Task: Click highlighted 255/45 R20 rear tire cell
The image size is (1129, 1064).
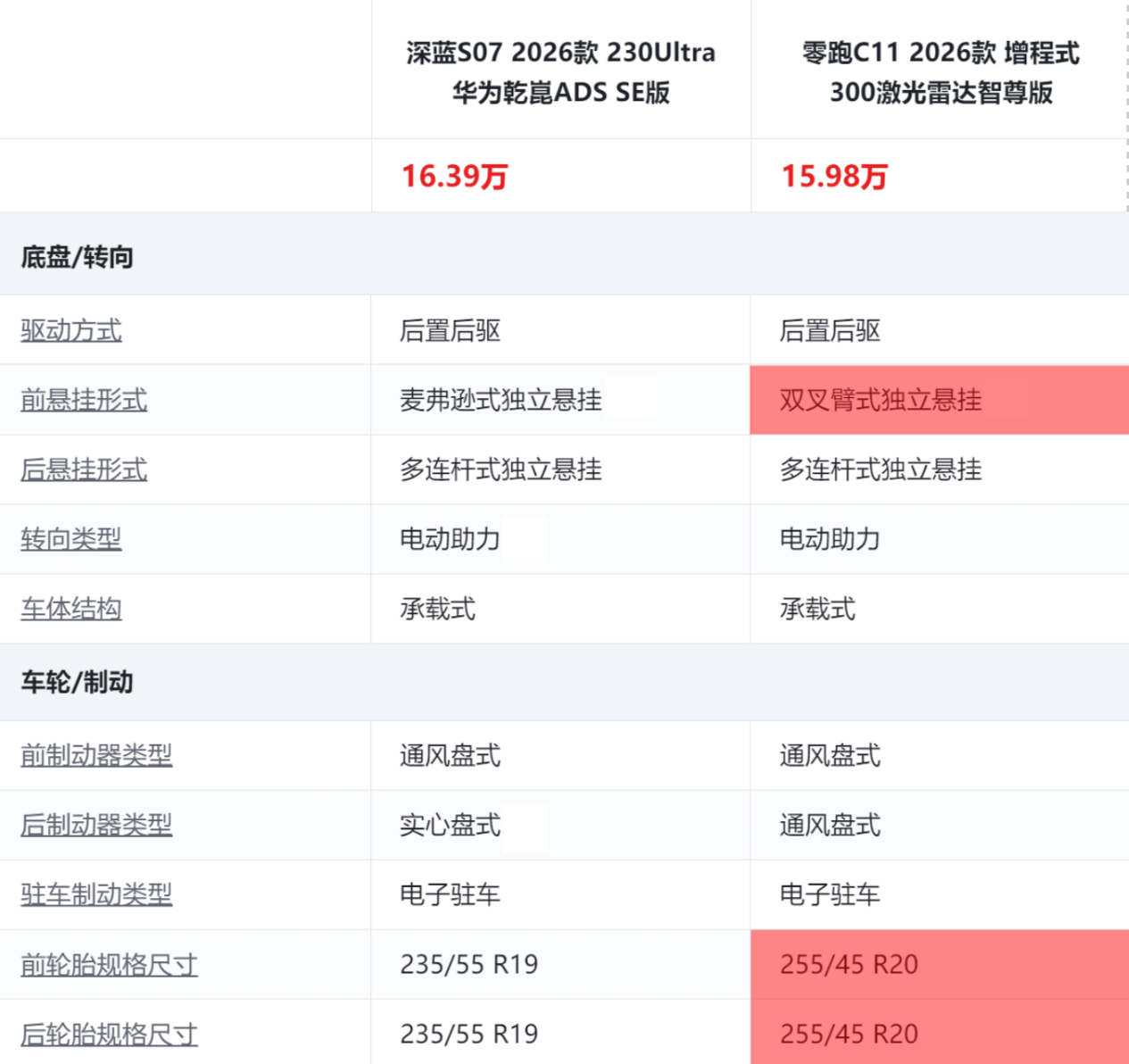Action: 849,1035
